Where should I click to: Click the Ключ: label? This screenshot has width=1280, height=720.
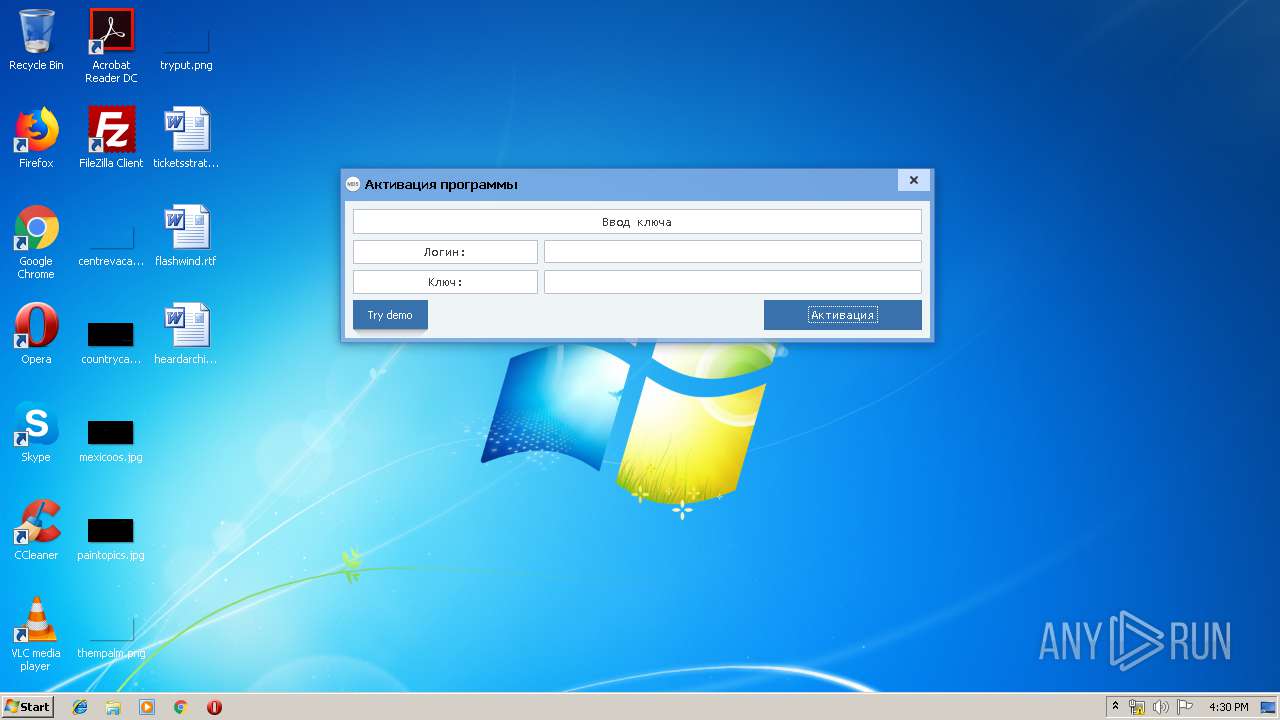445,282
